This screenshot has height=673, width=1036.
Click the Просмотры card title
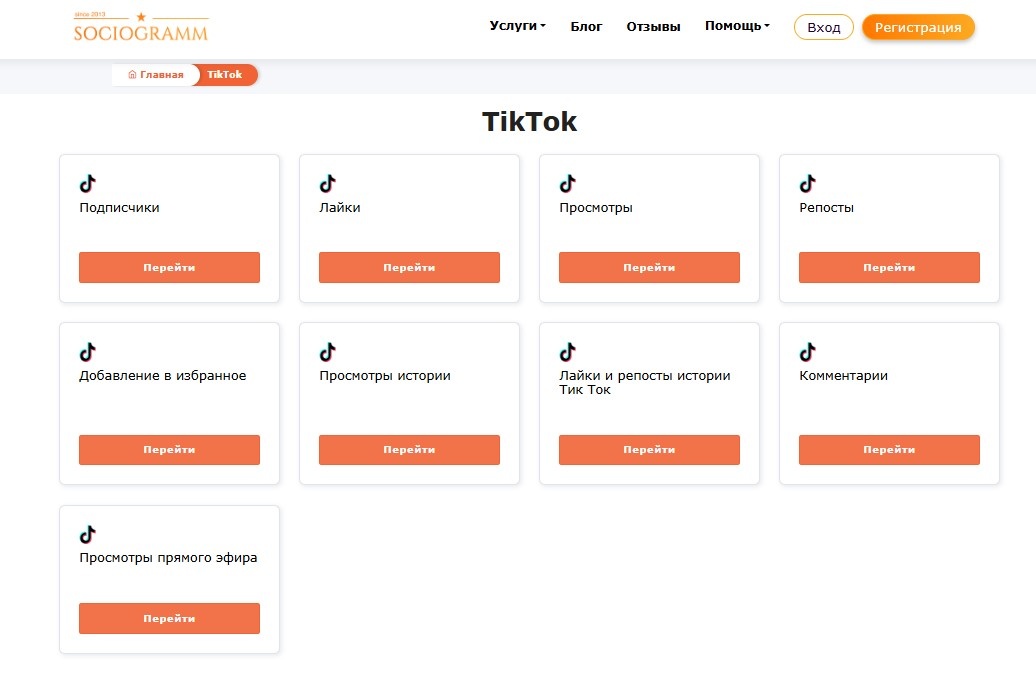pos(596,207)
